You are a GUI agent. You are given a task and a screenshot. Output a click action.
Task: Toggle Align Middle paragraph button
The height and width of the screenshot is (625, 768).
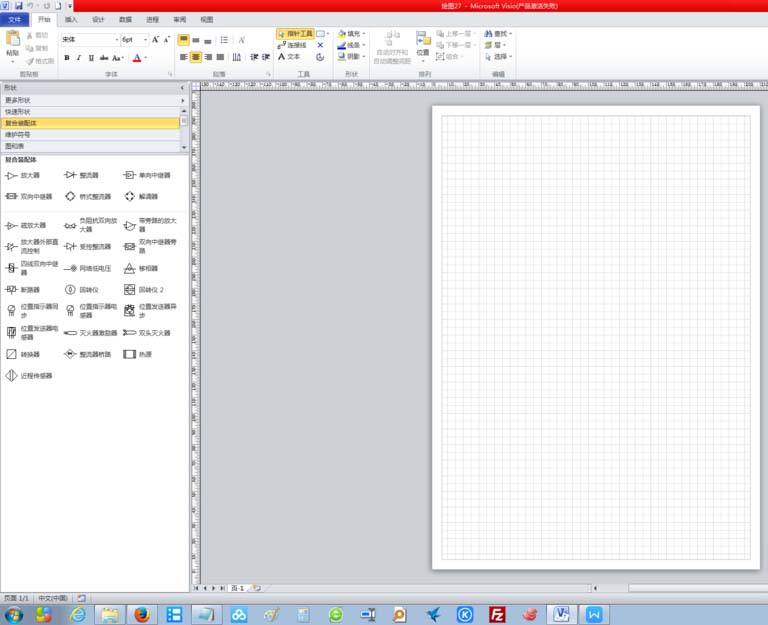click(196, 40)
